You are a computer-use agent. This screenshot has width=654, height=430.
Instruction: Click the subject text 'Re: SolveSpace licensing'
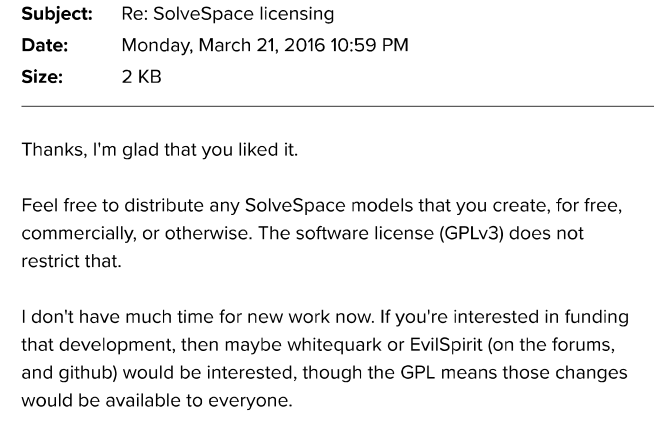pos(227,15)
